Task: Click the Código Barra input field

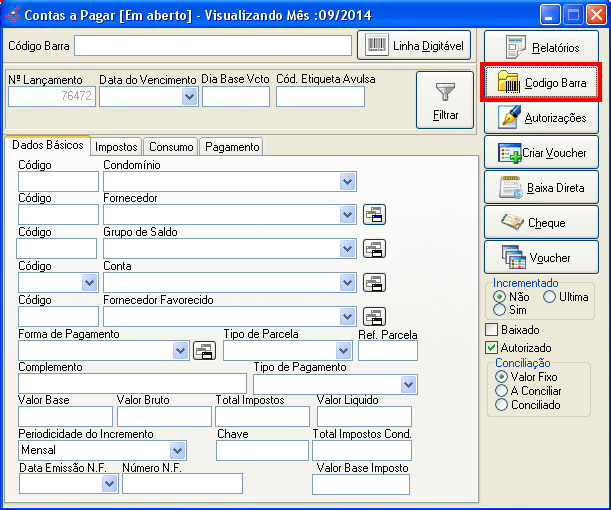Action: [212, 46]
